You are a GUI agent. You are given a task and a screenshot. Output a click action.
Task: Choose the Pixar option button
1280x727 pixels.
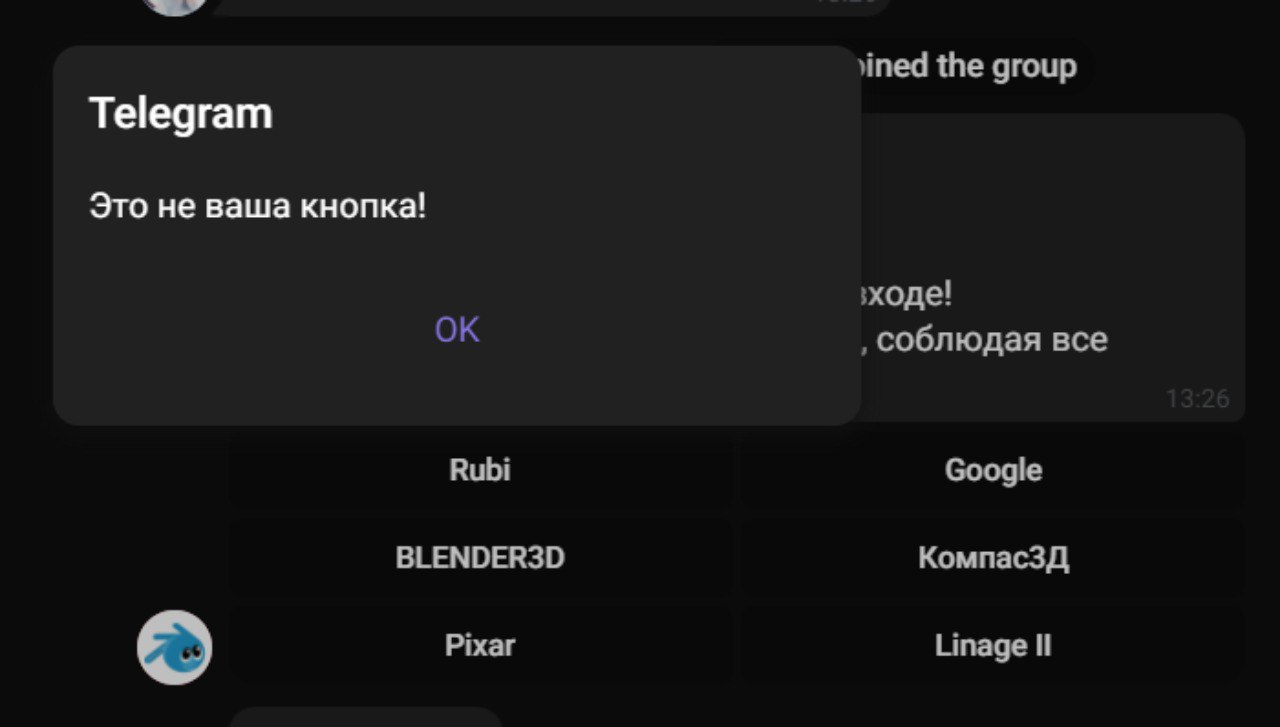click(x=480, y=645)
